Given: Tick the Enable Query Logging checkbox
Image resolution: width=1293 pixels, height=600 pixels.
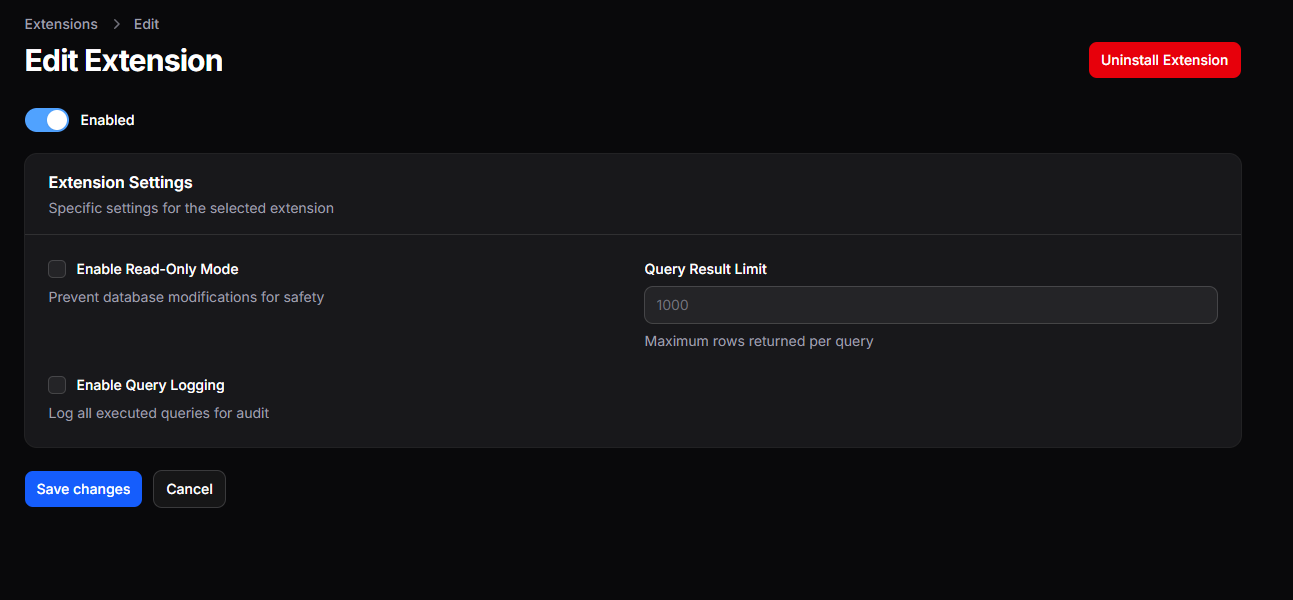Looking at the screenshot, I should [x=58, y=385].
